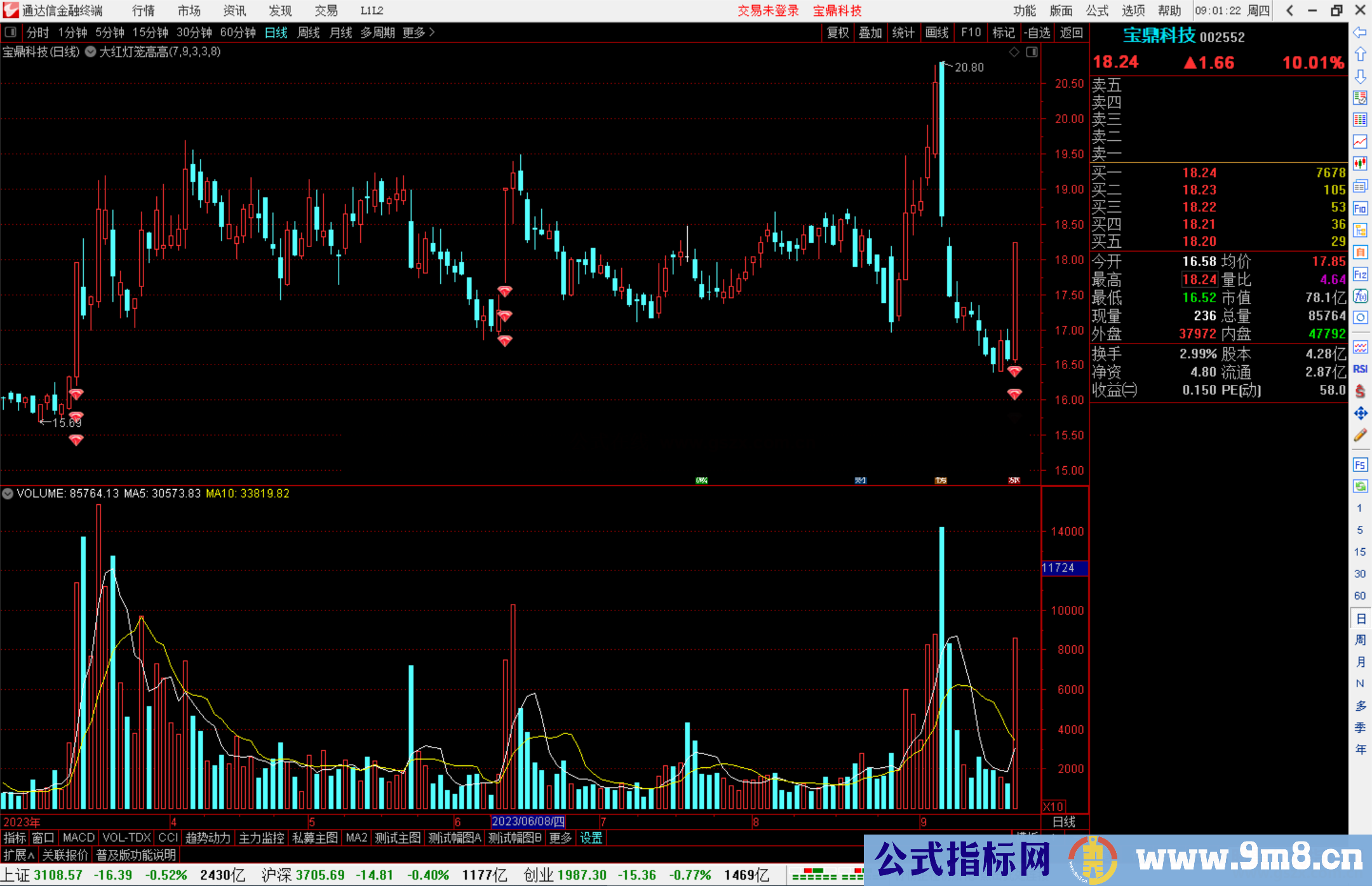
Task: Switch to the 5-minute period (5) in sidebar
Action: [1360, 530]
